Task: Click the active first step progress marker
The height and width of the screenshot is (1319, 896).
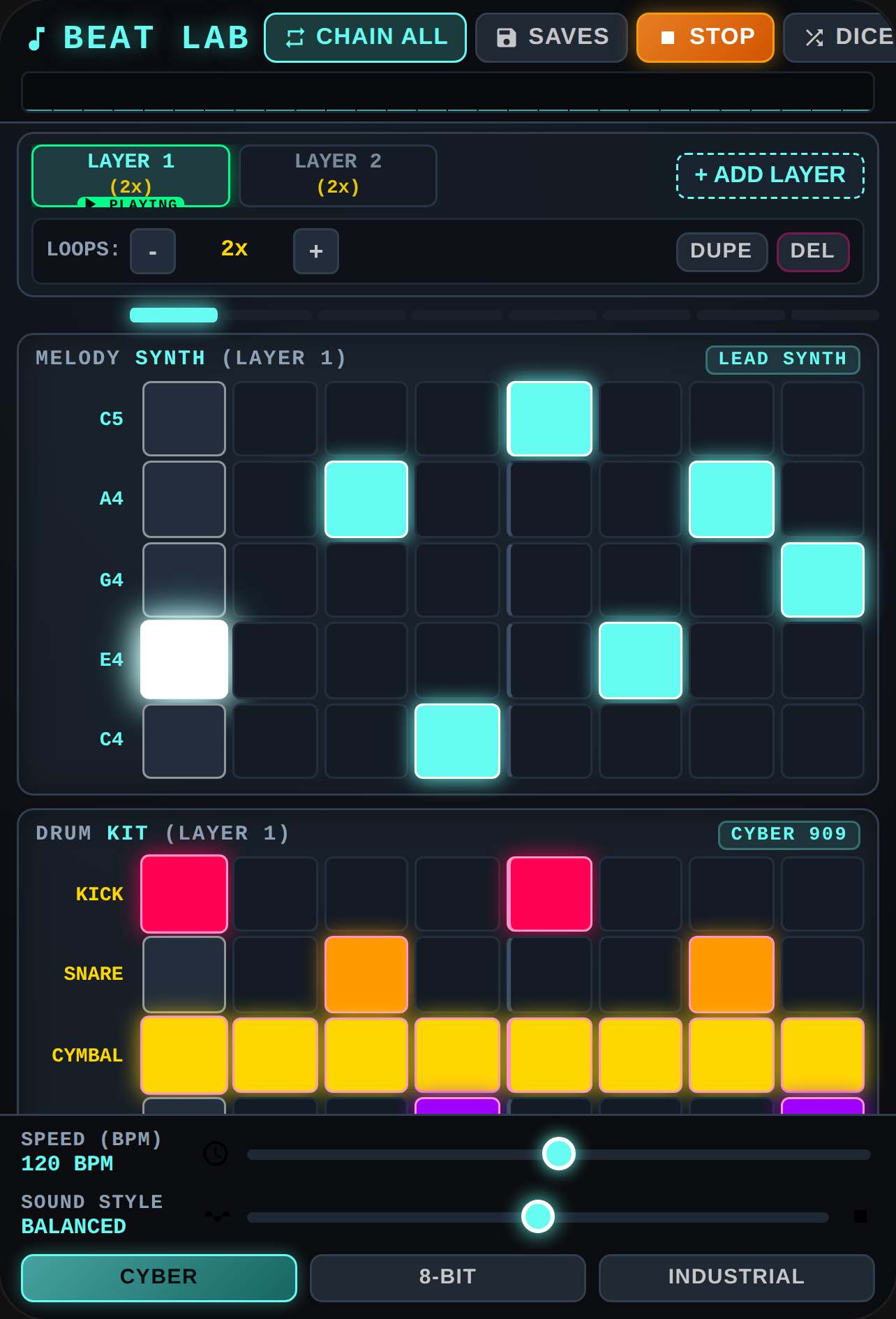Action: click(174, 315)
